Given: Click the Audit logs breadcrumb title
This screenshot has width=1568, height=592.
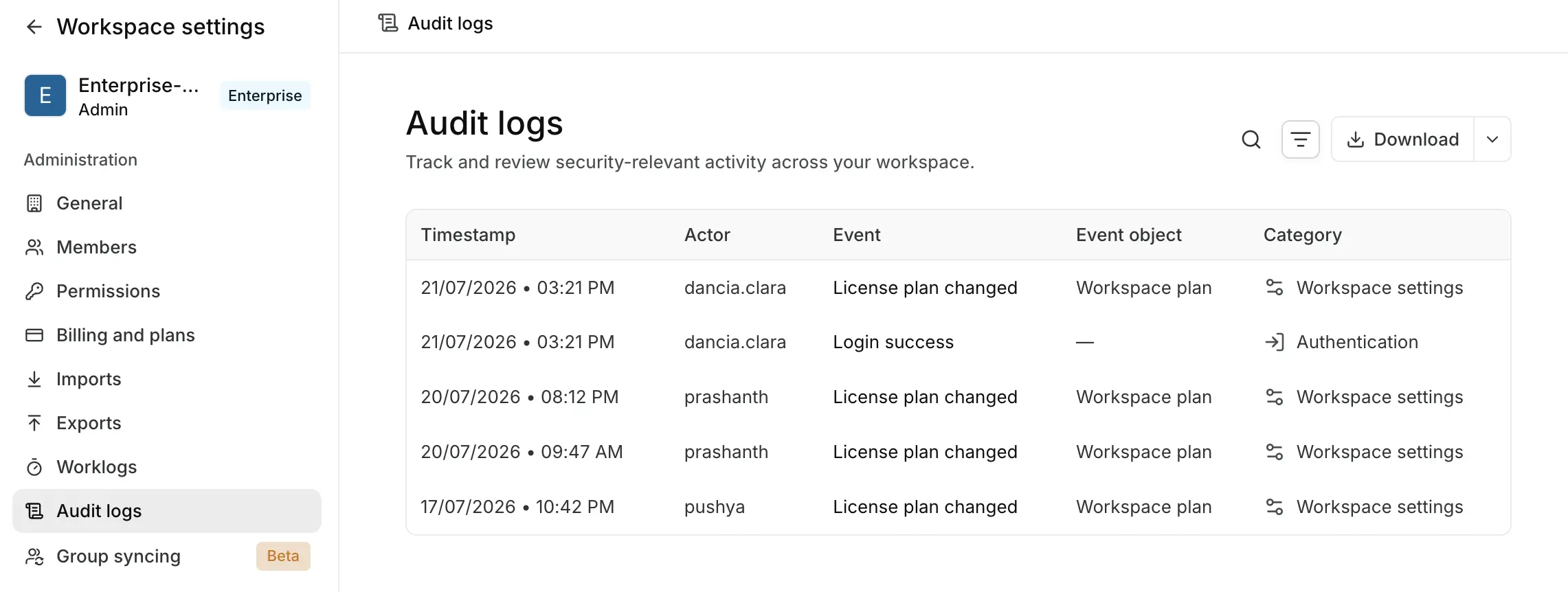Looking at the screenshot, I should (450, 23).
